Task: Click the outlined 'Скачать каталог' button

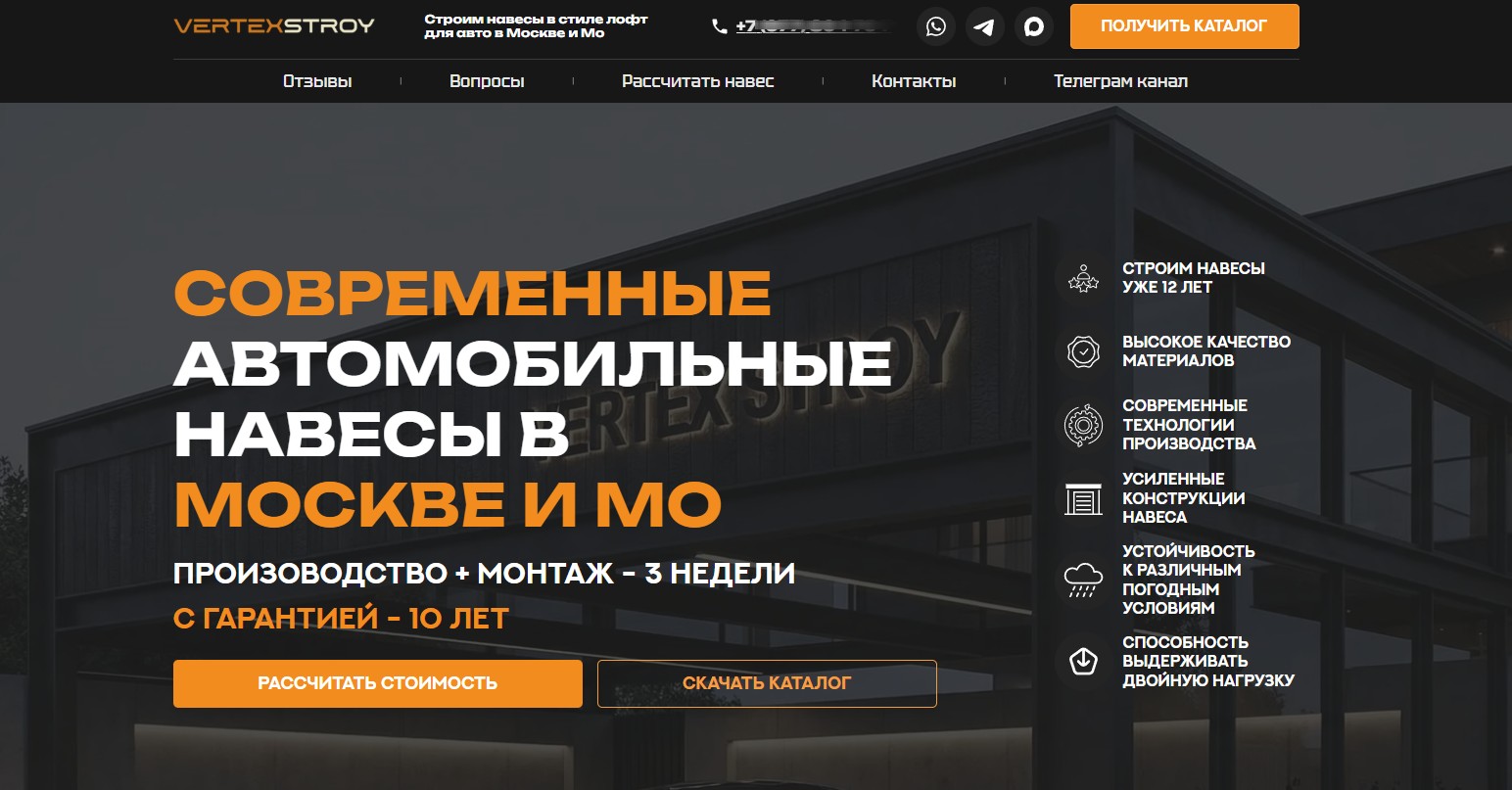Action: (767, 683)
